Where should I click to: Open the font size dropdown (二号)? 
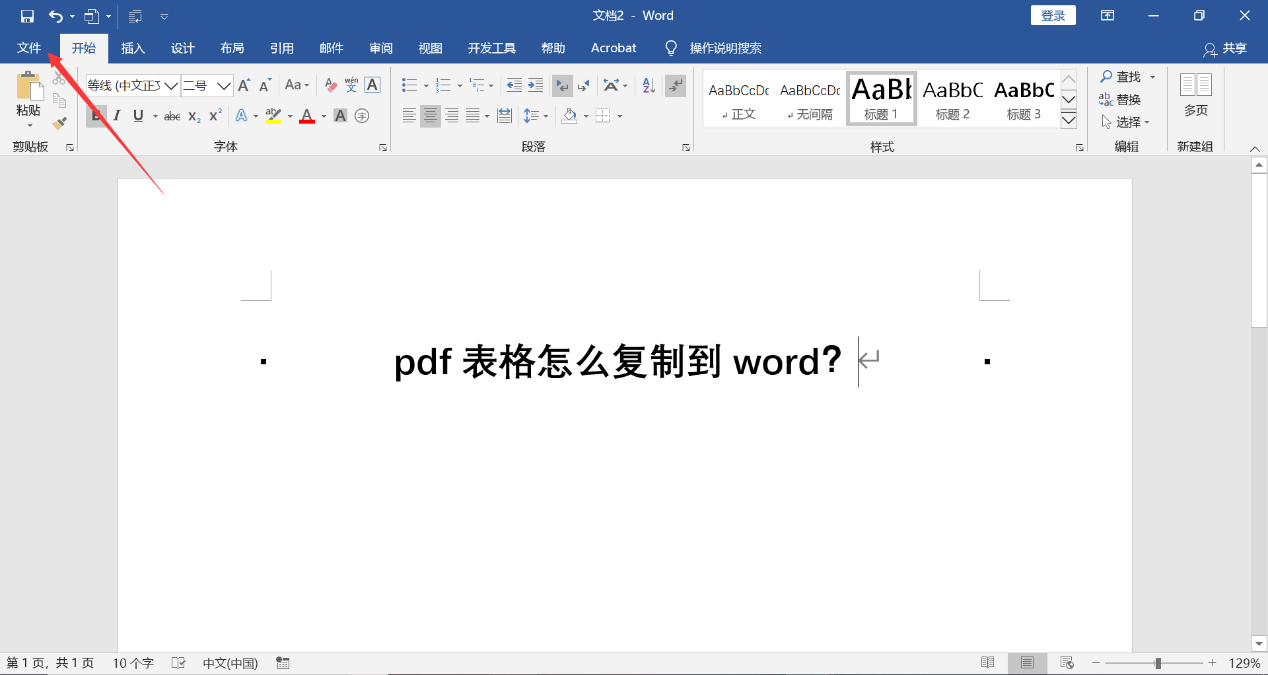pos(224,85)
